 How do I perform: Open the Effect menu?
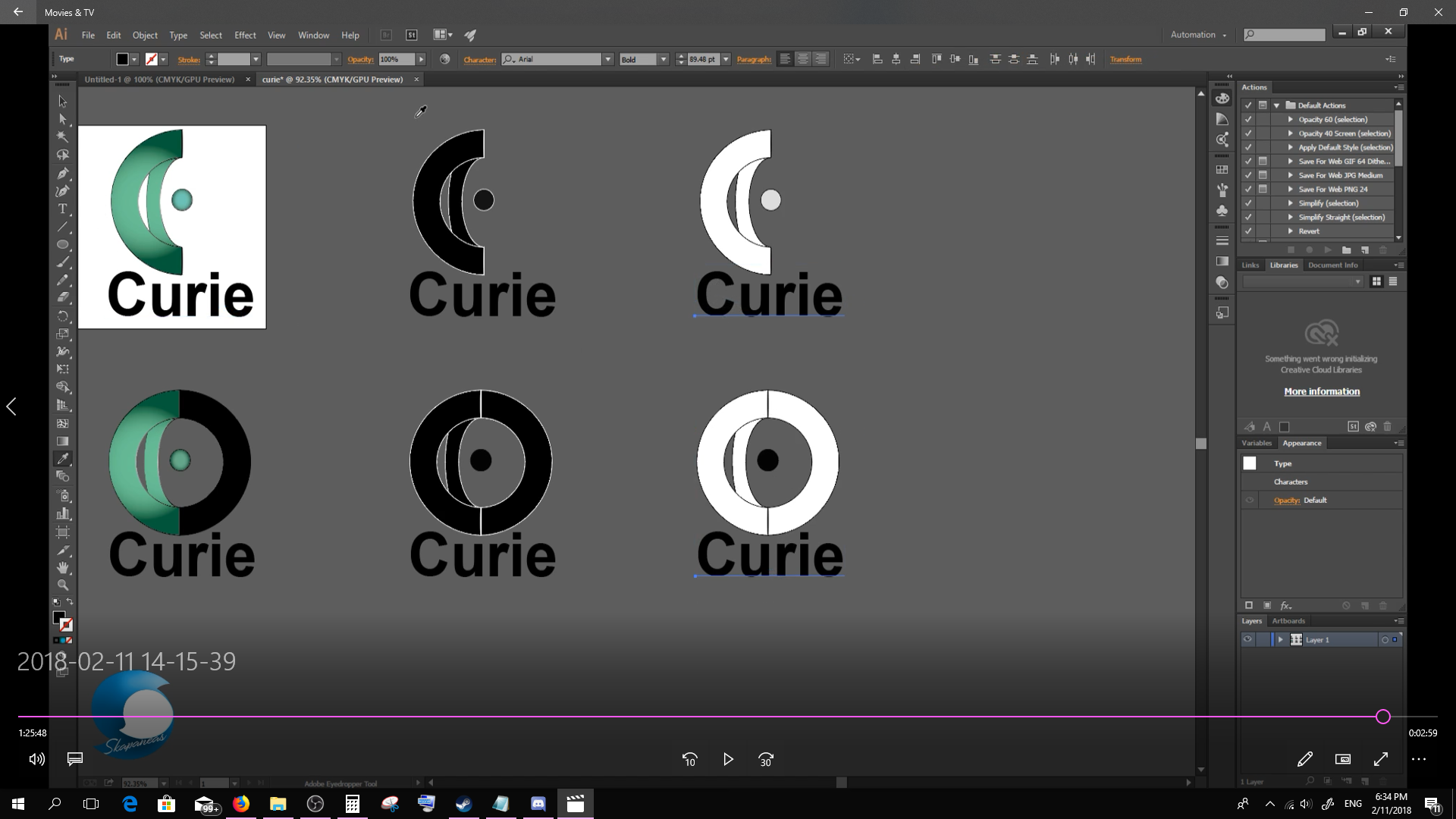pyautogui.click(x=245, y=35)
